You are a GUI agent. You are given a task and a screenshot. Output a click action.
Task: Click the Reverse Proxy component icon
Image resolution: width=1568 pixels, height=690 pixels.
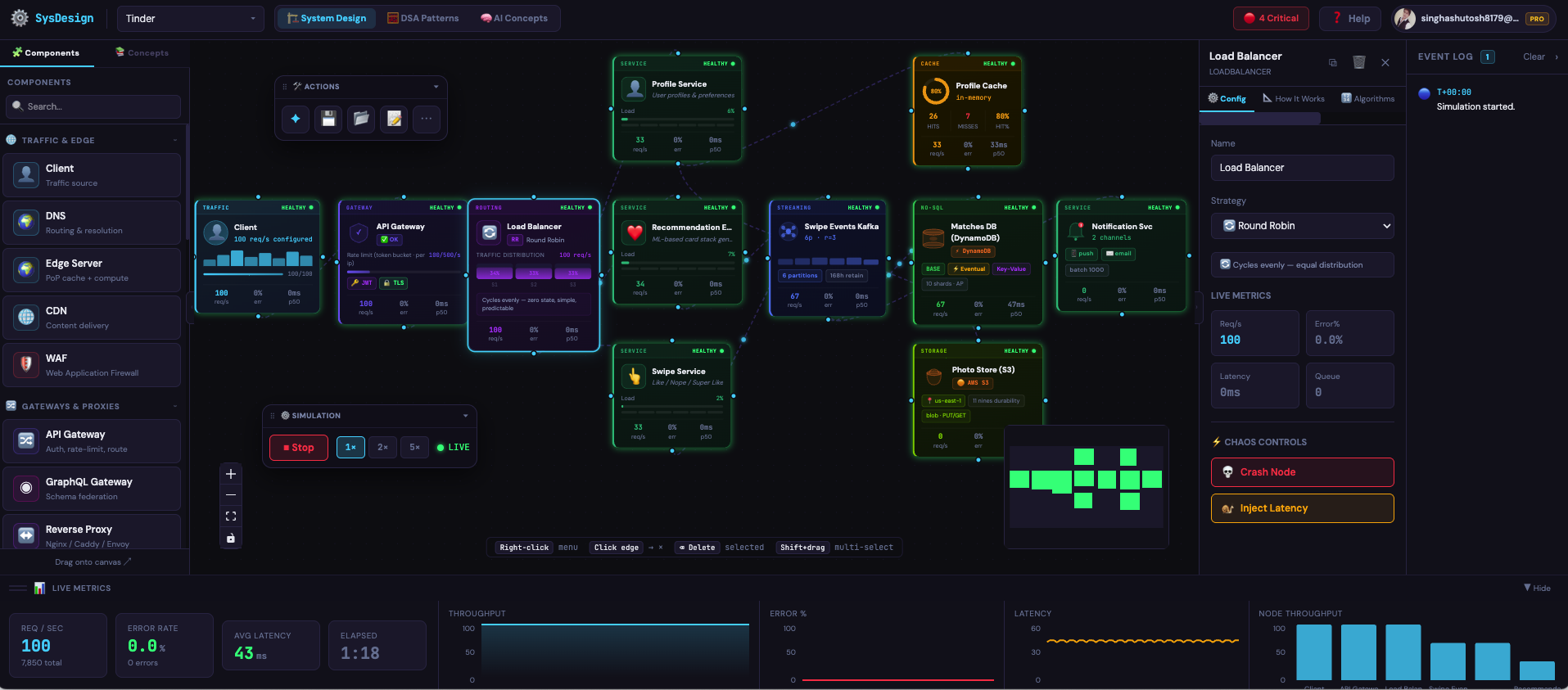point(26,536)
